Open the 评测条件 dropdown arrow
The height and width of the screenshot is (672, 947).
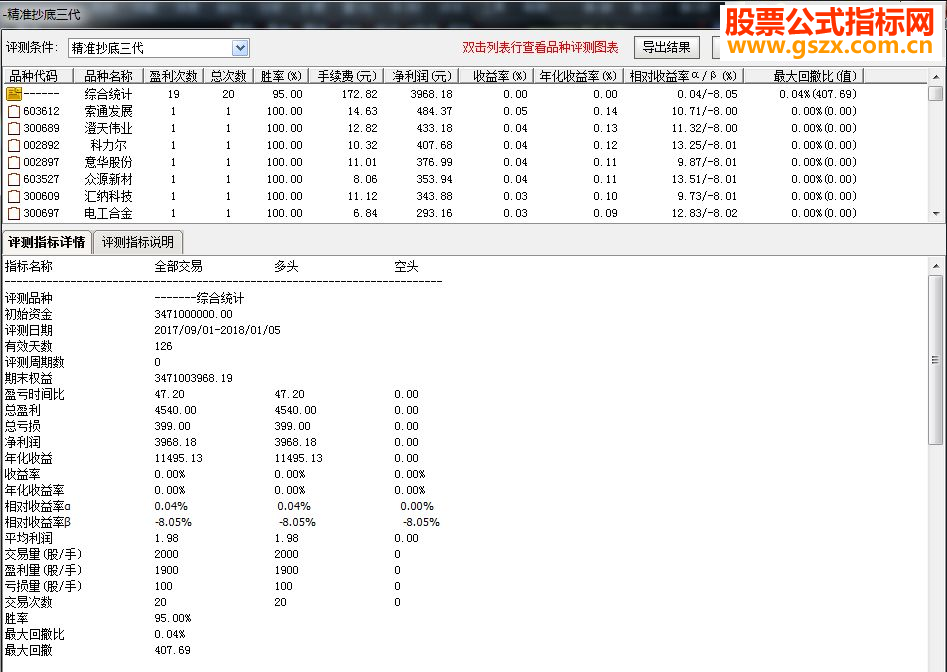240,48
